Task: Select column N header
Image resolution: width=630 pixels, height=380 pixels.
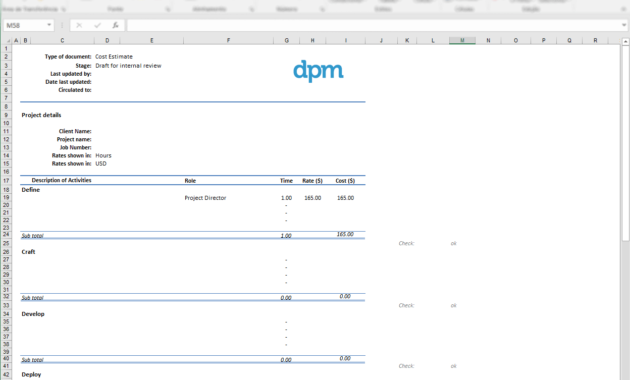Action: 488,41
